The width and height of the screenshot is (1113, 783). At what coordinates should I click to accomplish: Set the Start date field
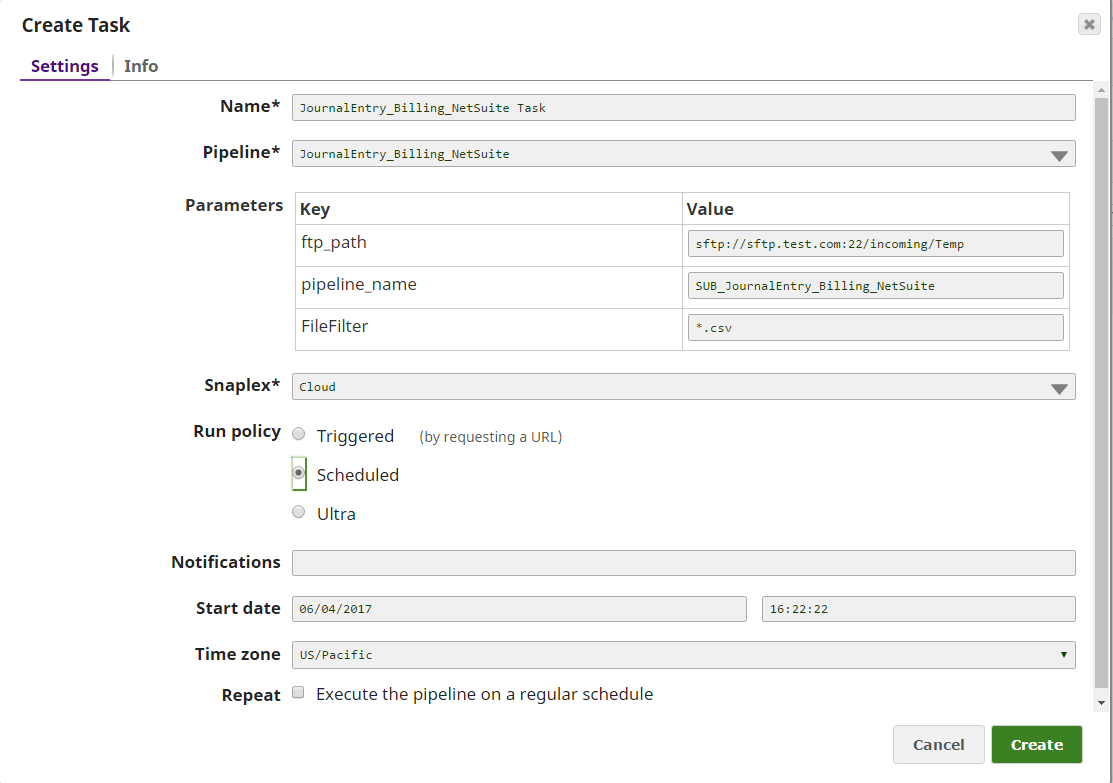[519, 609]
